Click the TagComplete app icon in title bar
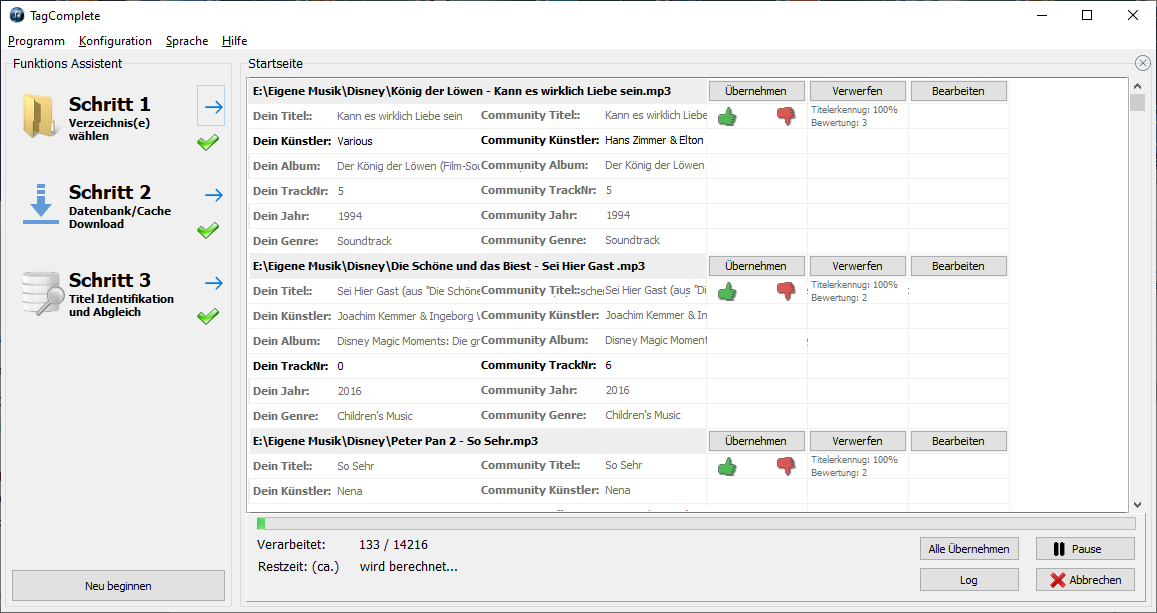 [16, 15]
